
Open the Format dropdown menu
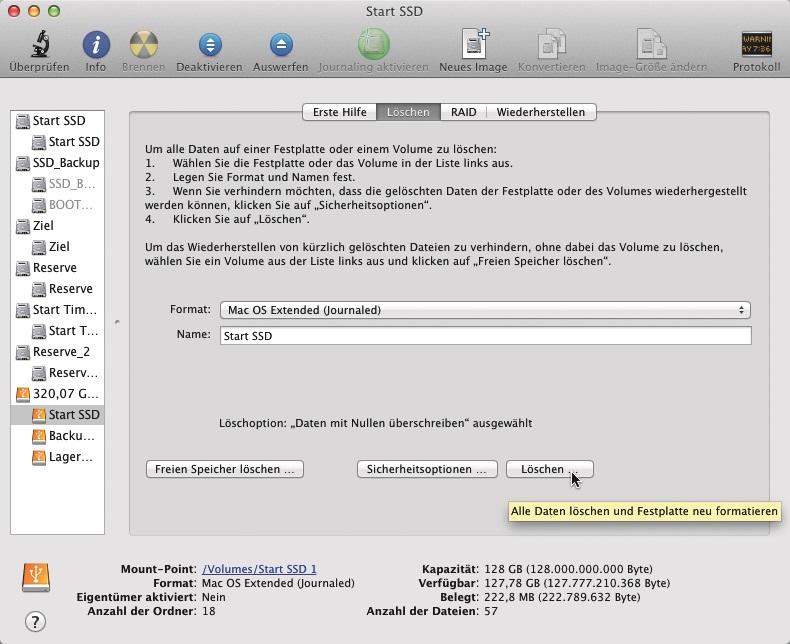coord(485,310)
